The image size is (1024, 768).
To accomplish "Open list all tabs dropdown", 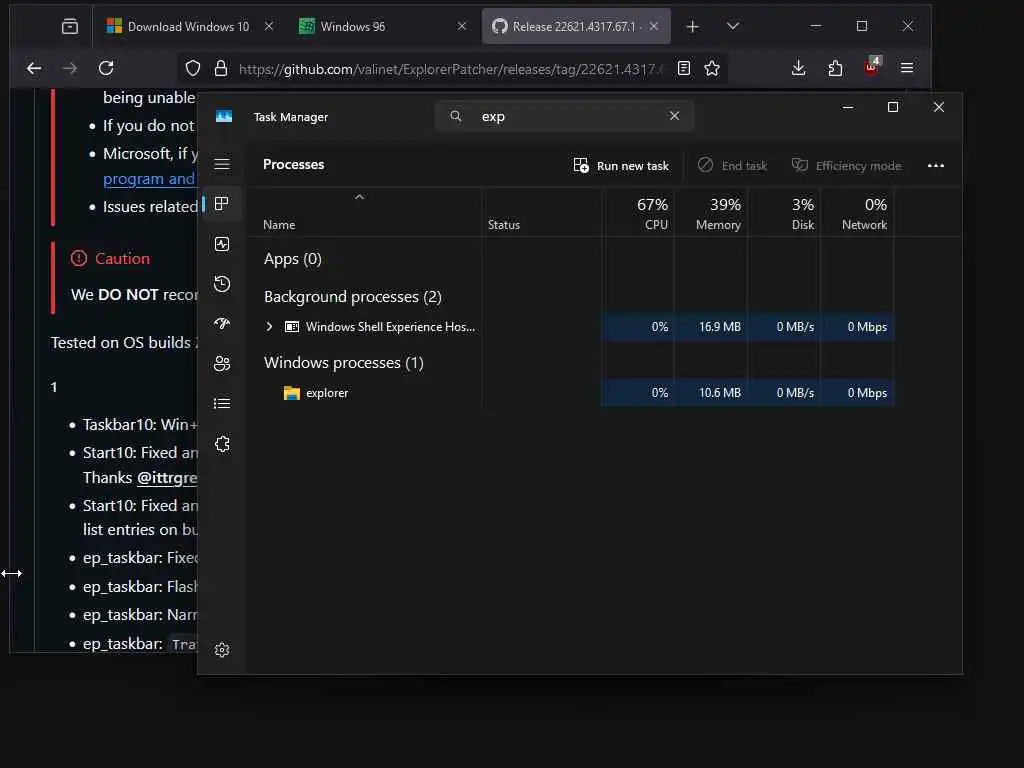I will [733, 26].
